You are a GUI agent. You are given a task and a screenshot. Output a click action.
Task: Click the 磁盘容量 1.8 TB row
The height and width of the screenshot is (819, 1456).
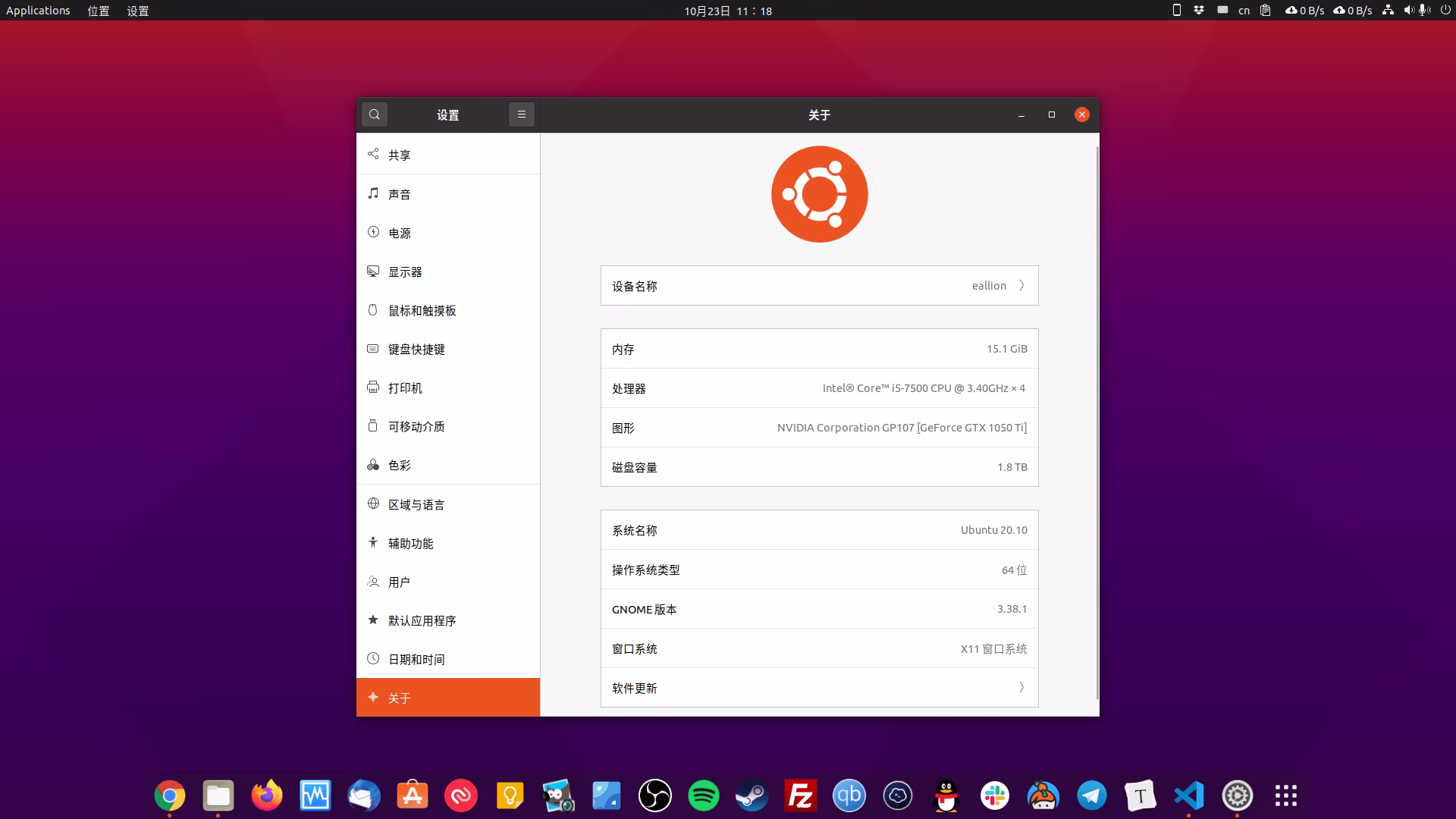coord(819,467)
